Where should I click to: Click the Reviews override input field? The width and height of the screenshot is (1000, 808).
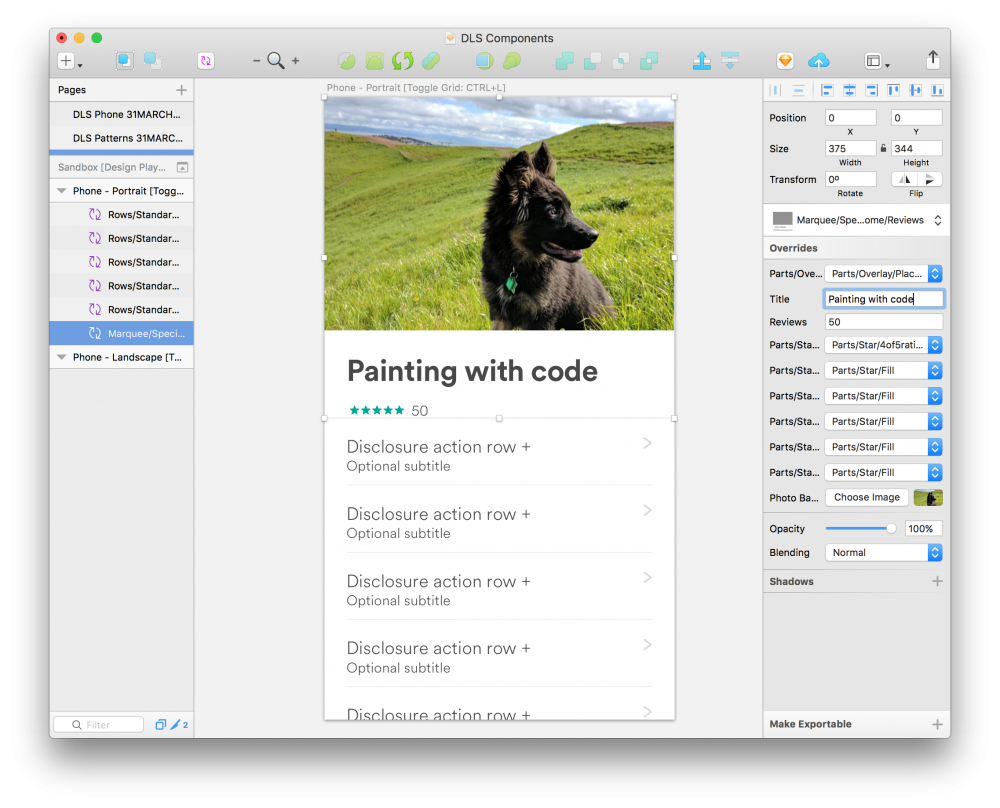pyautogui.click(x=883, y=322)
